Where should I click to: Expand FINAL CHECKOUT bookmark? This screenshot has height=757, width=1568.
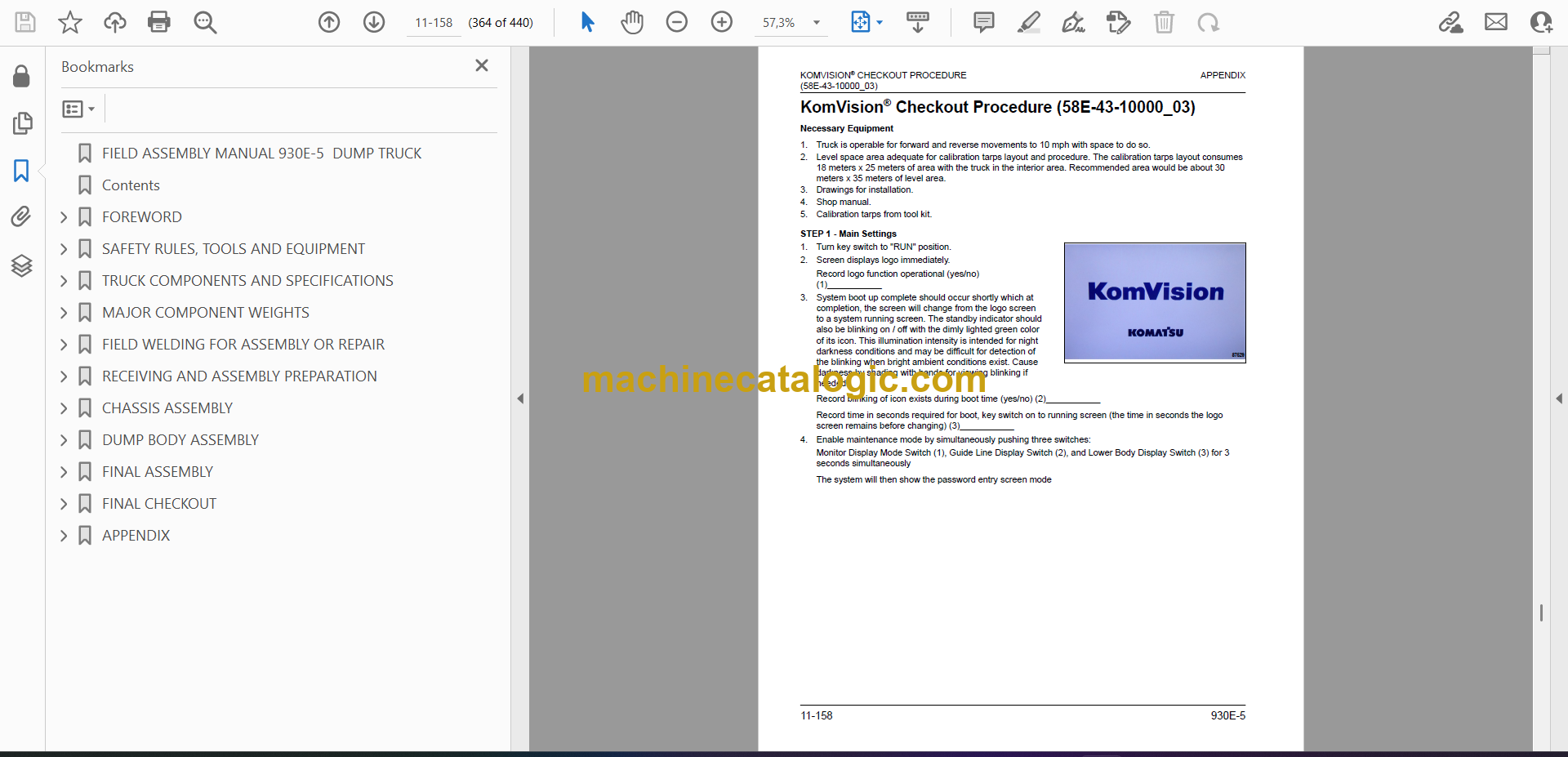pyautogui.click(x=64, y=504)
